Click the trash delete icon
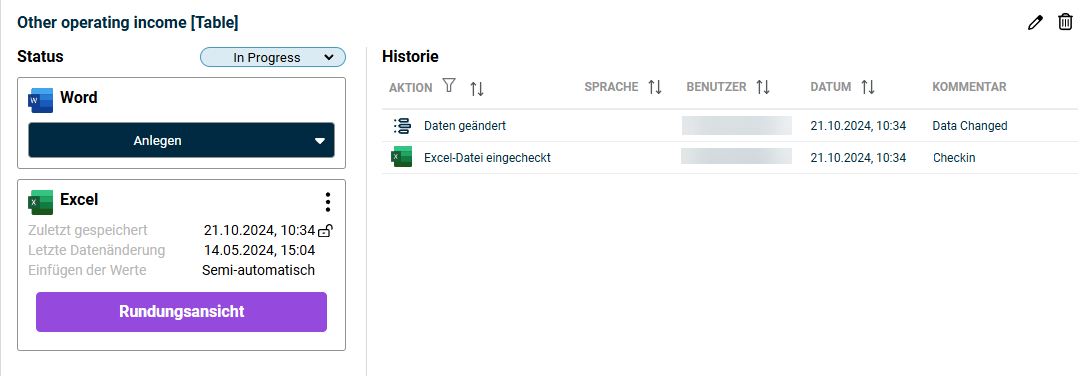Image resolution: width=1089 pixels, height=376 pixels. pos(1065,22)
